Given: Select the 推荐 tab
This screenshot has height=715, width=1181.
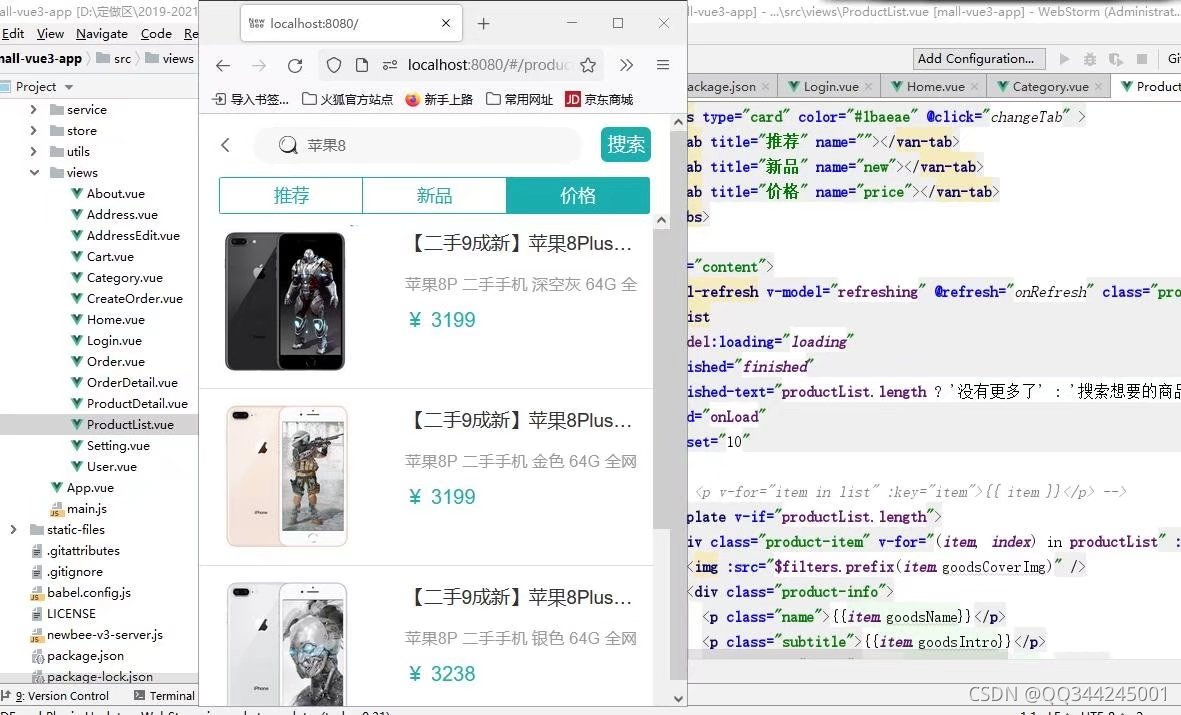Looking at the screenshot, I should coord(291,196).
